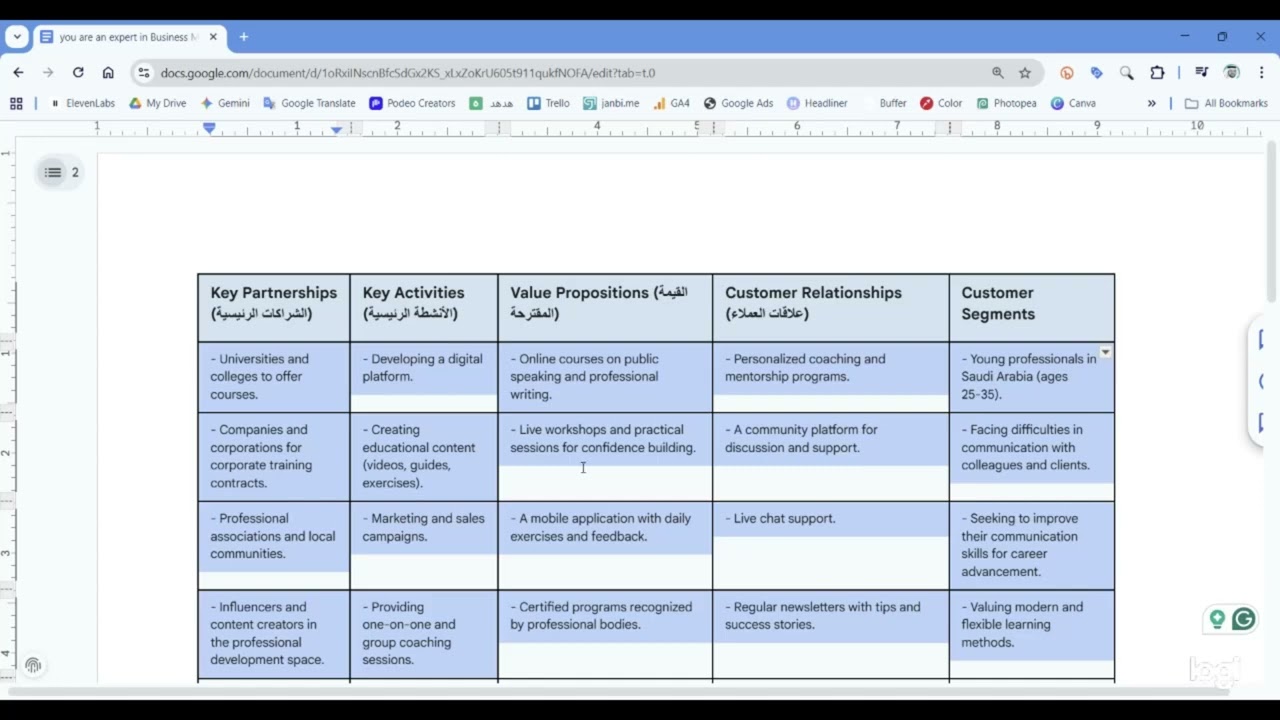Image resolution: width=1280 pixels, height=720 pixels.
Task: Click the browser back arrow
Action: click(18, 72)
